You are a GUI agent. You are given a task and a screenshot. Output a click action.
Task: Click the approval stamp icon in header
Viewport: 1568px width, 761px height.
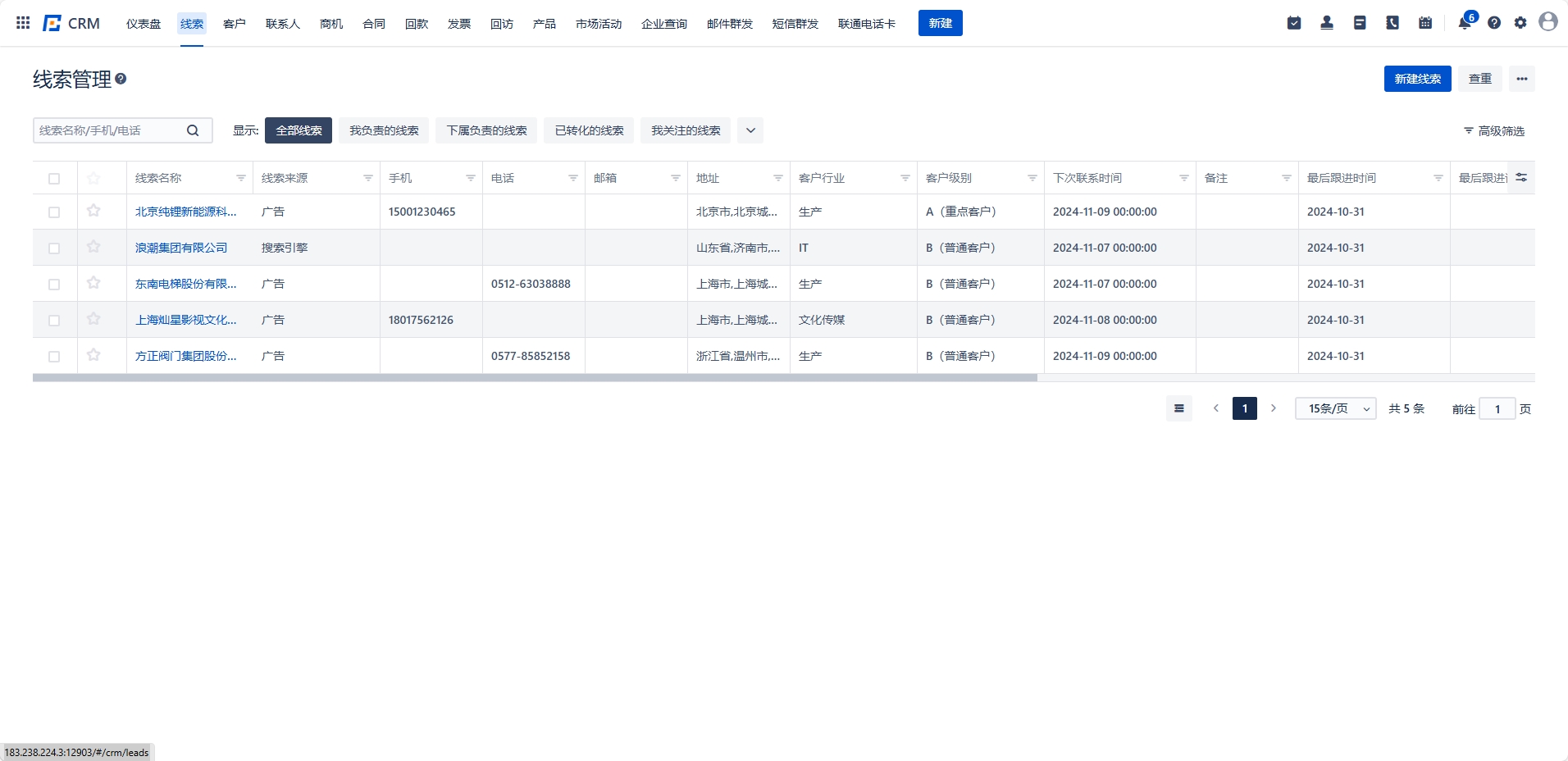coord(1327,23)
